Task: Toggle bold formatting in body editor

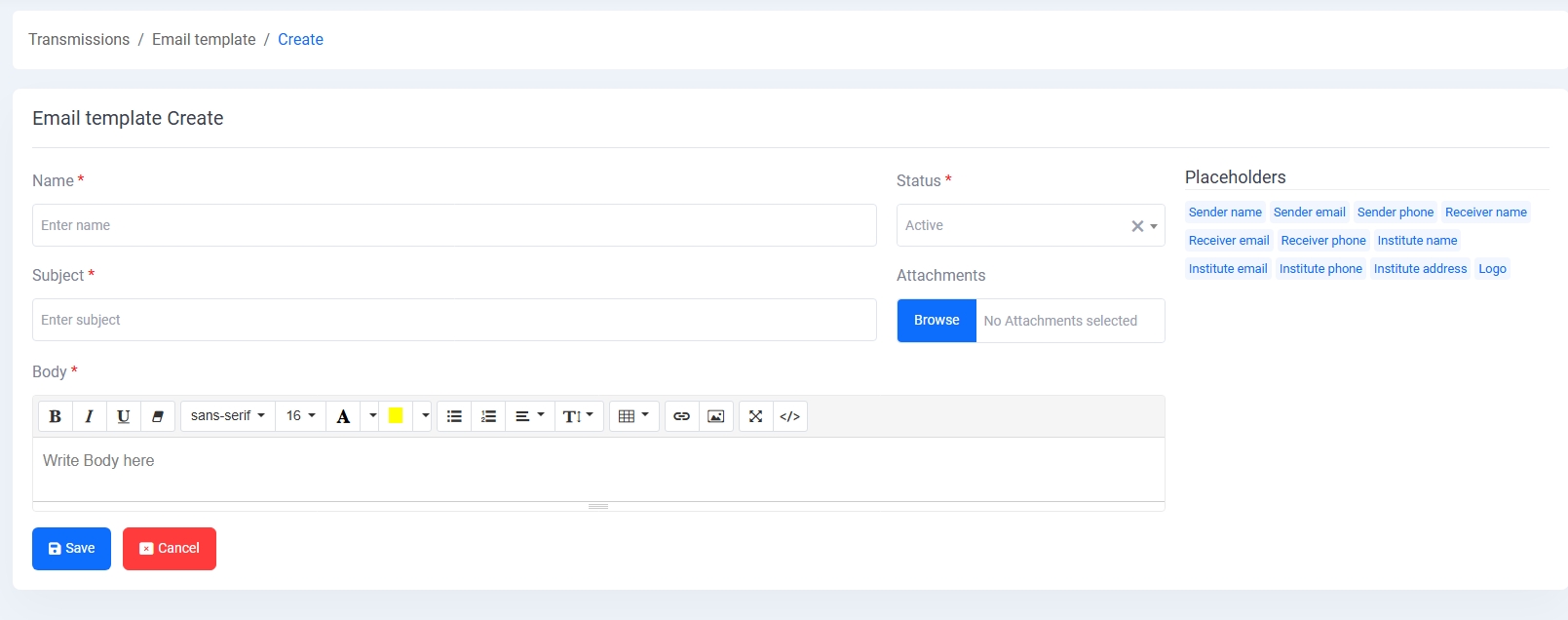Action: [x=56, y=416]
